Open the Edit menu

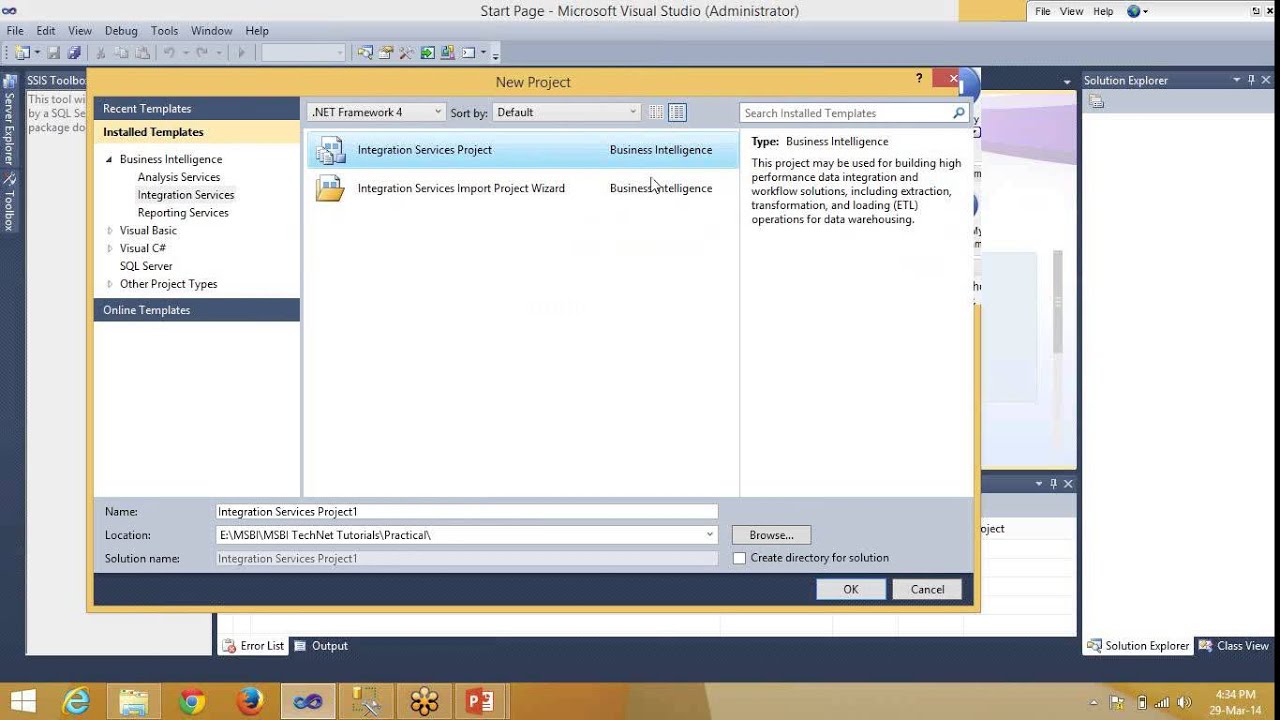click(46, 31)
